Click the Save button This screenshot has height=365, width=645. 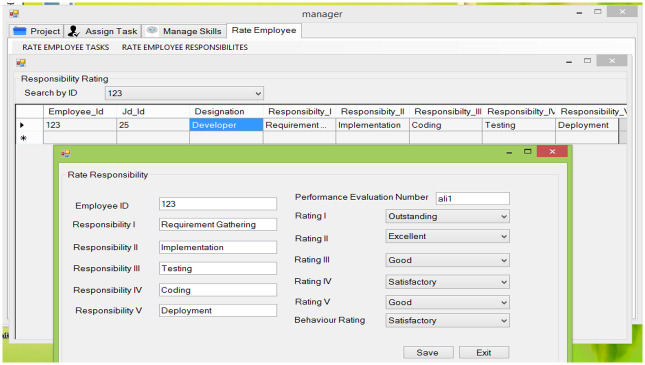(x=428, y=353)
